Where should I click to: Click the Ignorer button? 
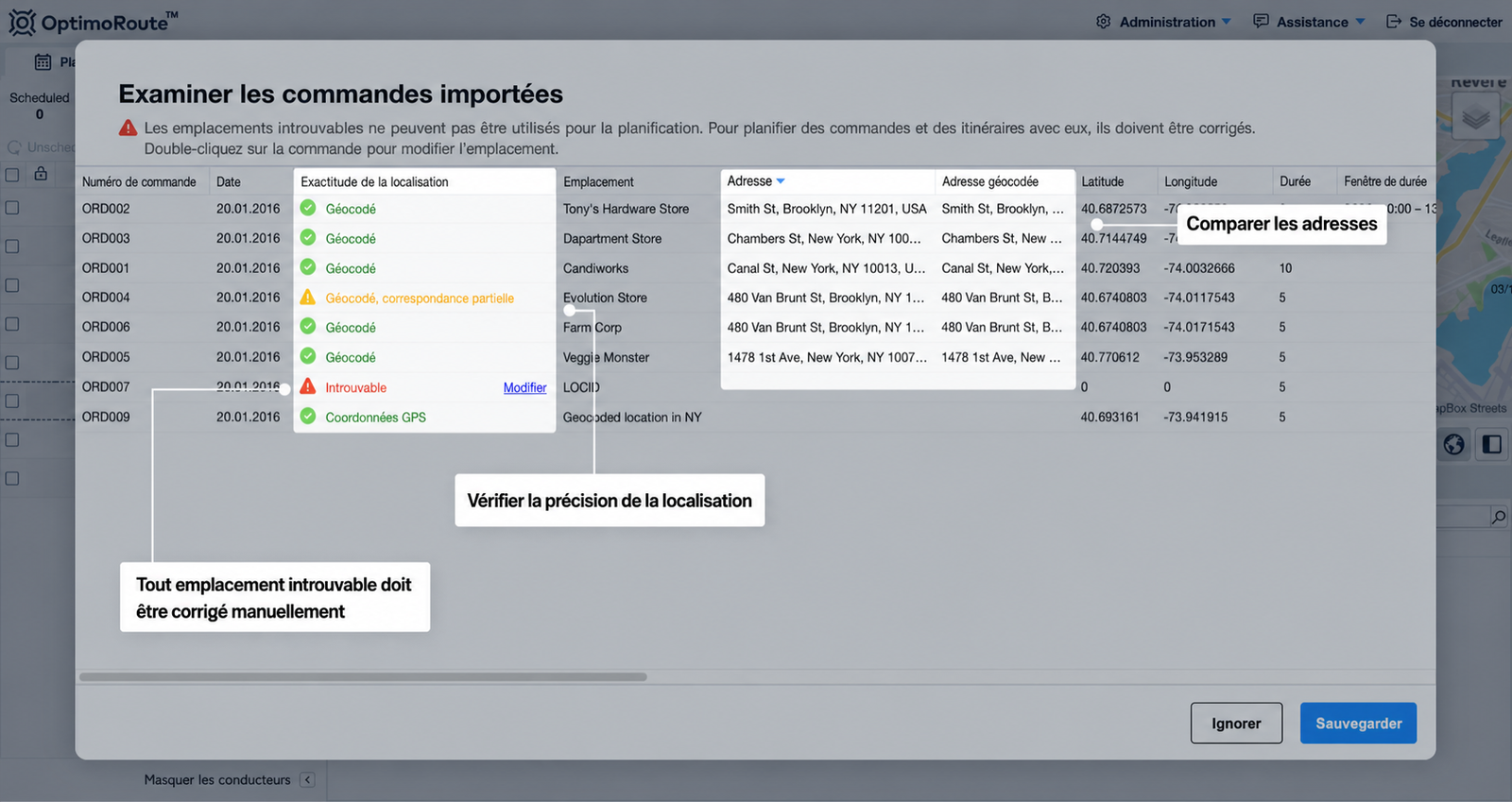[x=1236, y=723]
